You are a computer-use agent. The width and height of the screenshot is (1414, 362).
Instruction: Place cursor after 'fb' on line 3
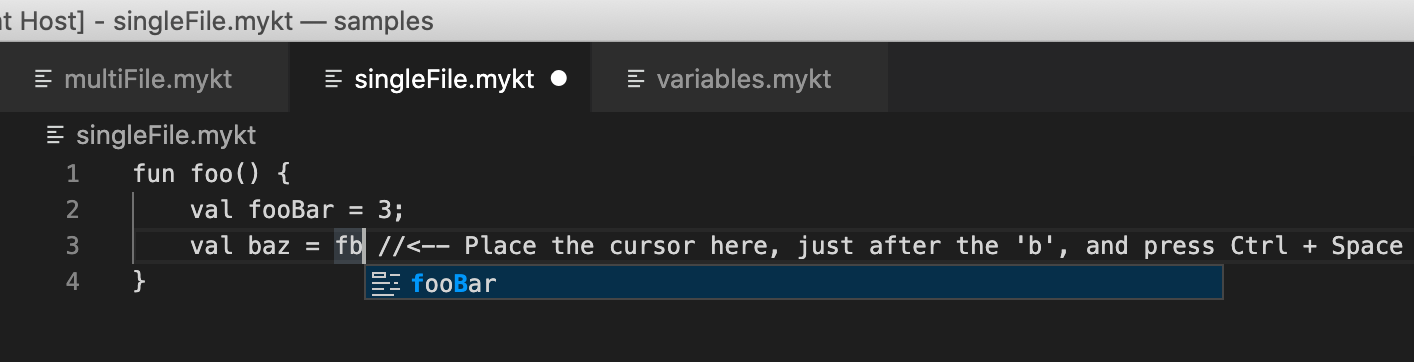[364, 246]
